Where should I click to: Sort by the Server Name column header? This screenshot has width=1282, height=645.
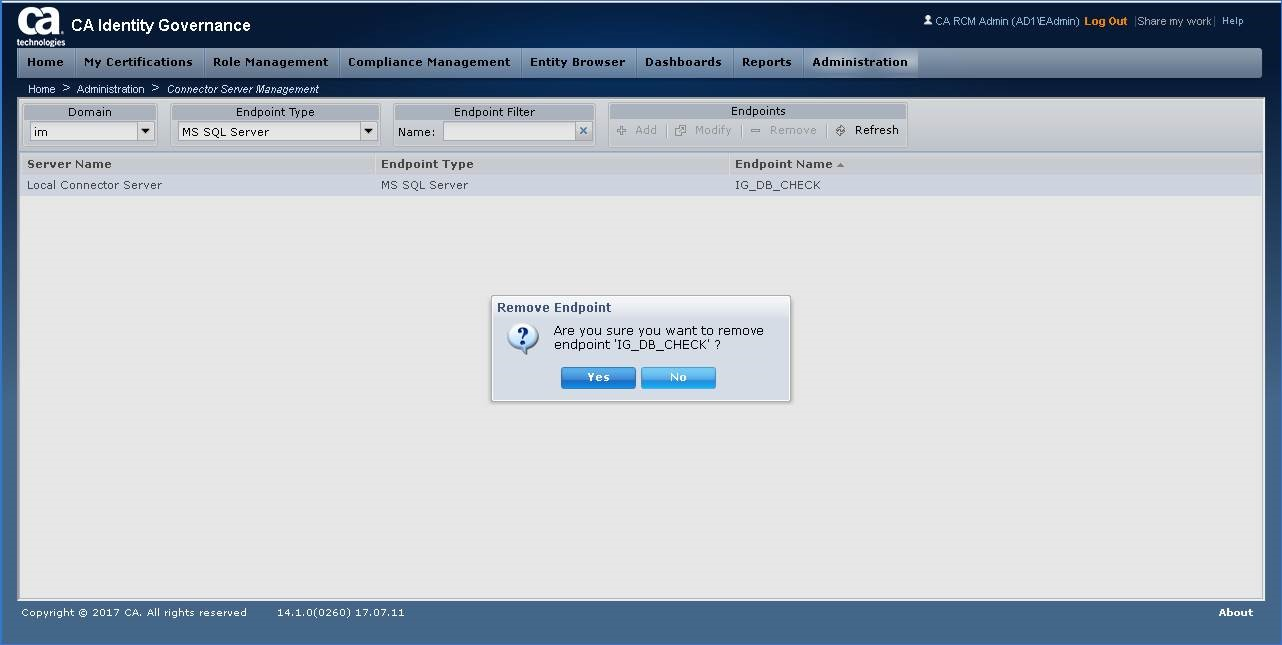tap(197, 164)
